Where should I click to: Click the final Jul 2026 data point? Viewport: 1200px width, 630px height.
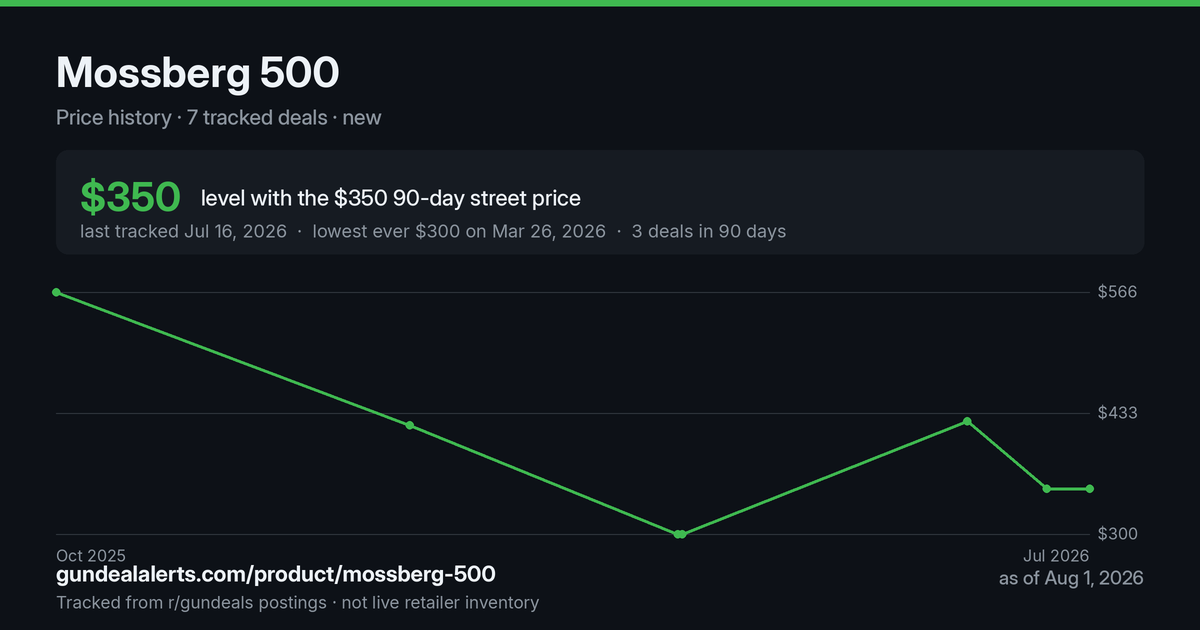pyautogui.click(x=1090, y=488)
